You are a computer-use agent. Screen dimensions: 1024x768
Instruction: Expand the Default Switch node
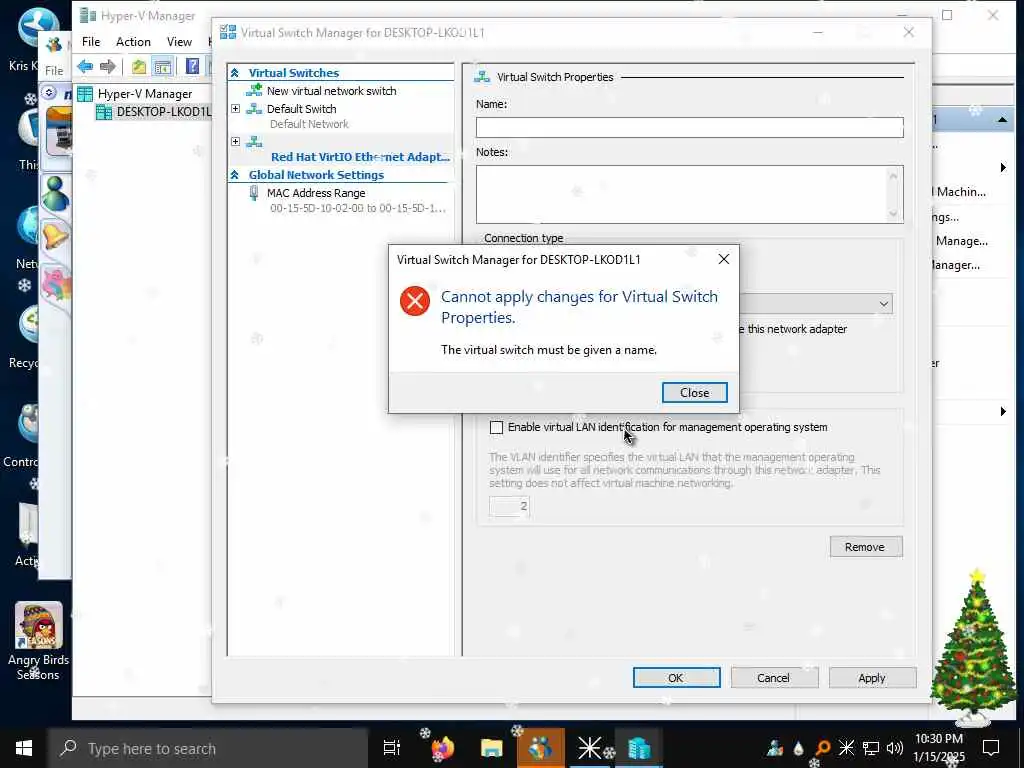[x=236, y=108]
